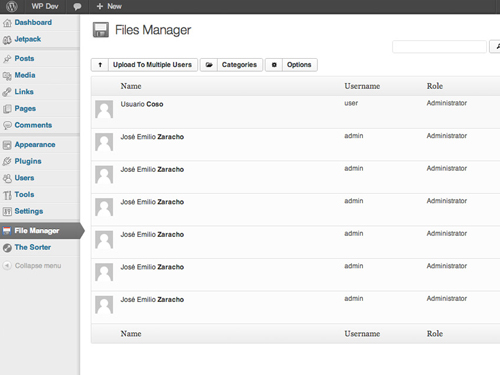
Task: Sort by Name column header at top
Action: (131, 86)
